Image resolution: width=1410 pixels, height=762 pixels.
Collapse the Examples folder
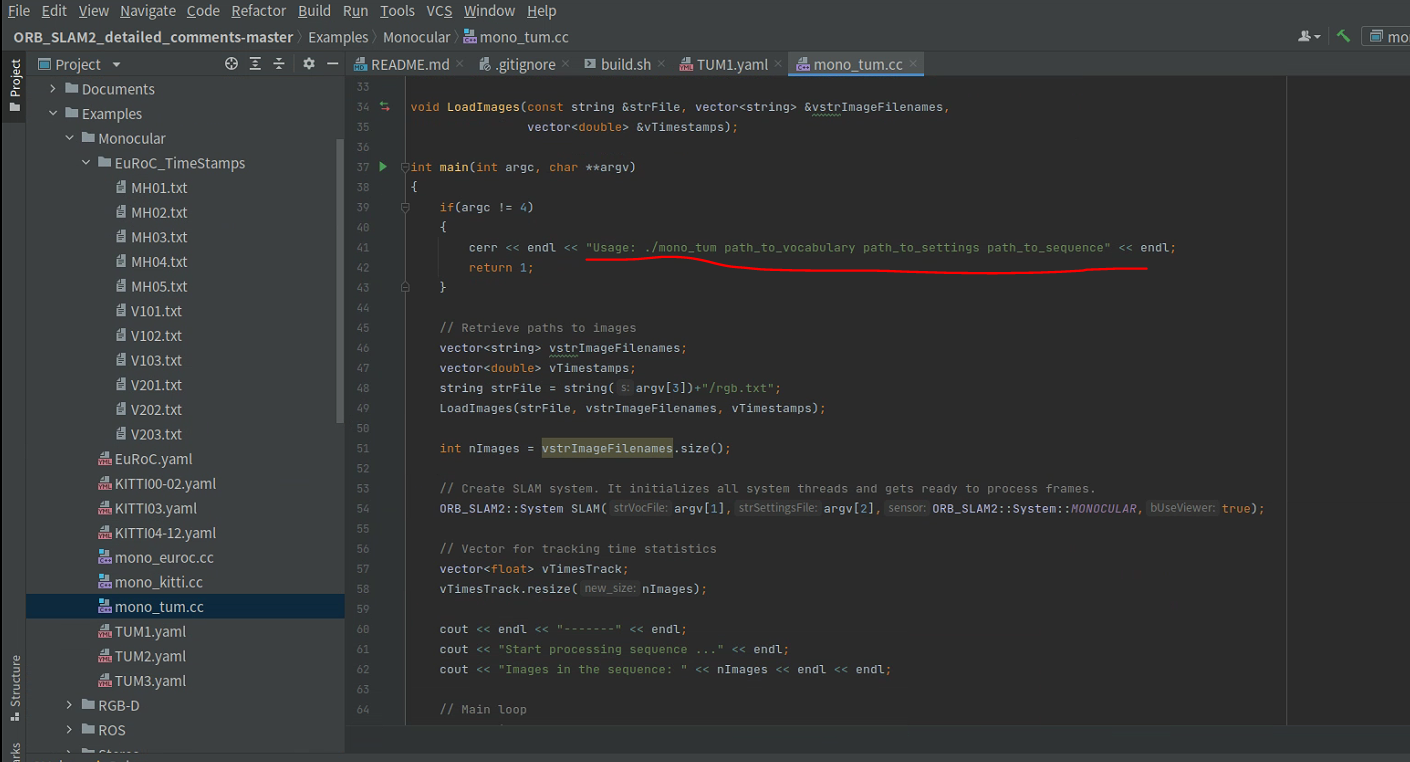tap(54, 114)
